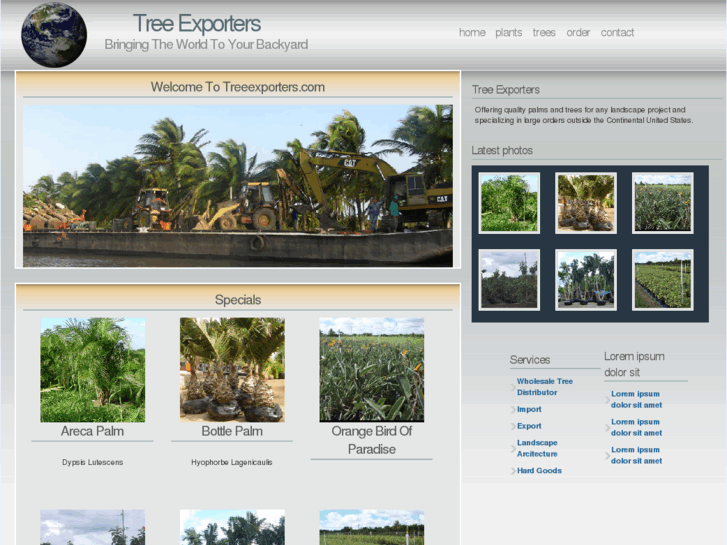Go to the plants page
This screenshot has height=545, width=727.
coord(508,33)
